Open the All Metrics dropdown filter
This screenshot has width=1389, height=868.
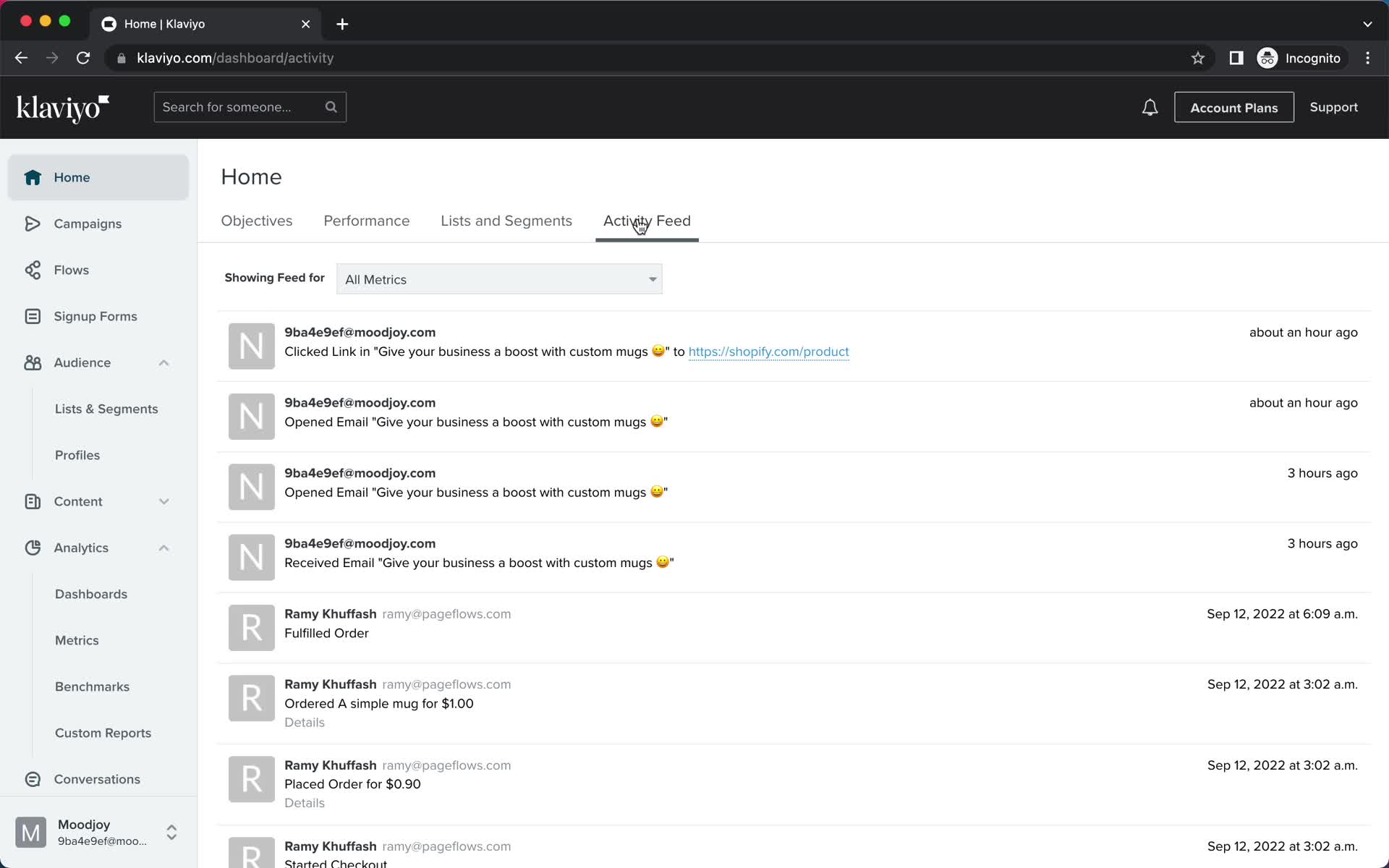click(x=498, y=279)
